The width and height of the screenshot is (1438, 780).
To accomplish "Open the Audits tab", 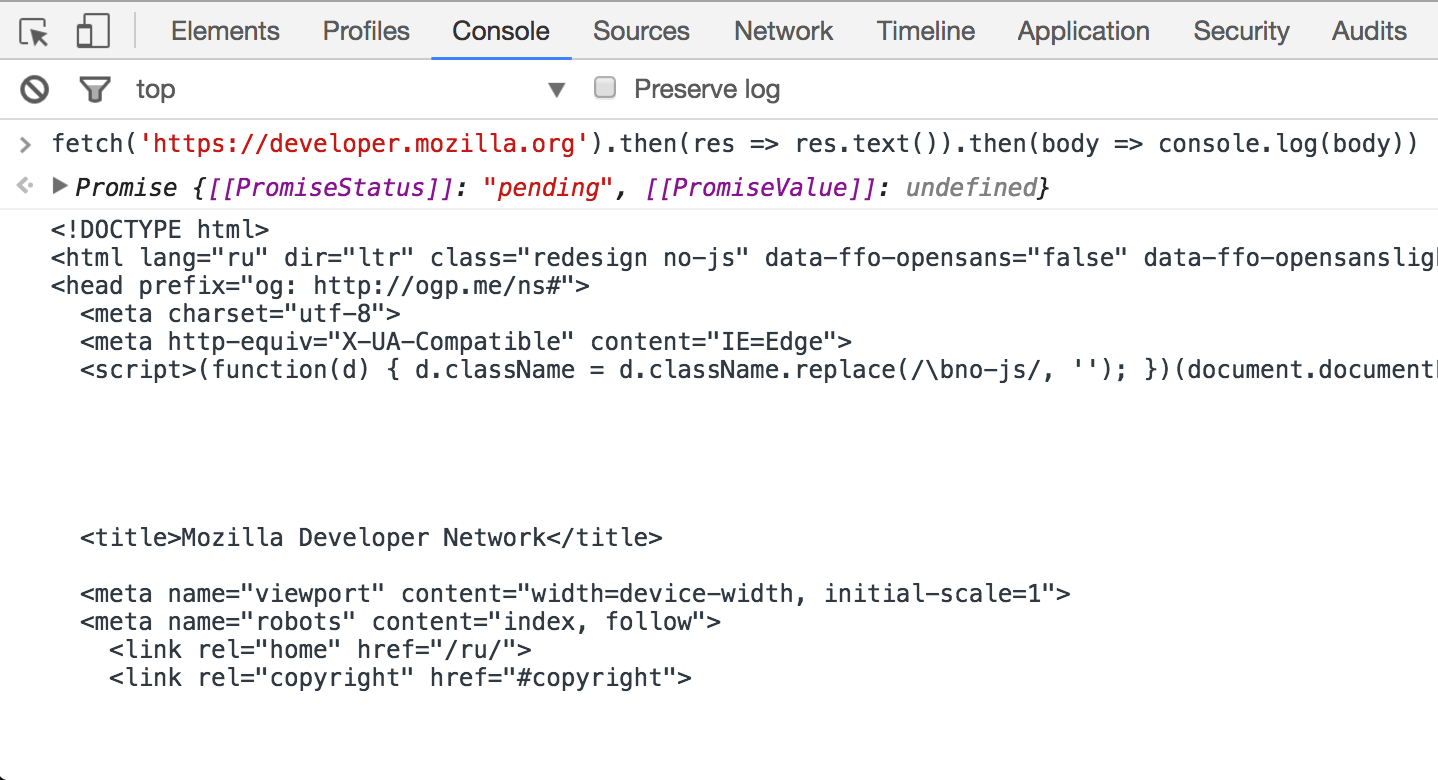I will tap(1369, 31).
